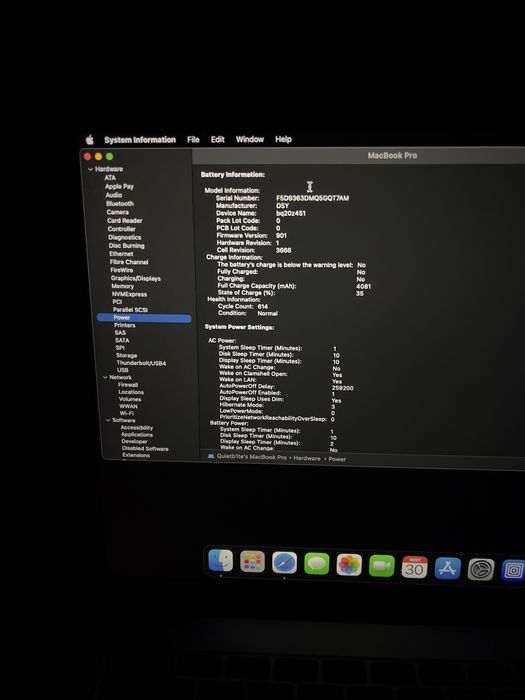Image resolution: width=525 pixels, height=700 pixels.
Task: Click Power in the path bar
Action: (337, 459)
